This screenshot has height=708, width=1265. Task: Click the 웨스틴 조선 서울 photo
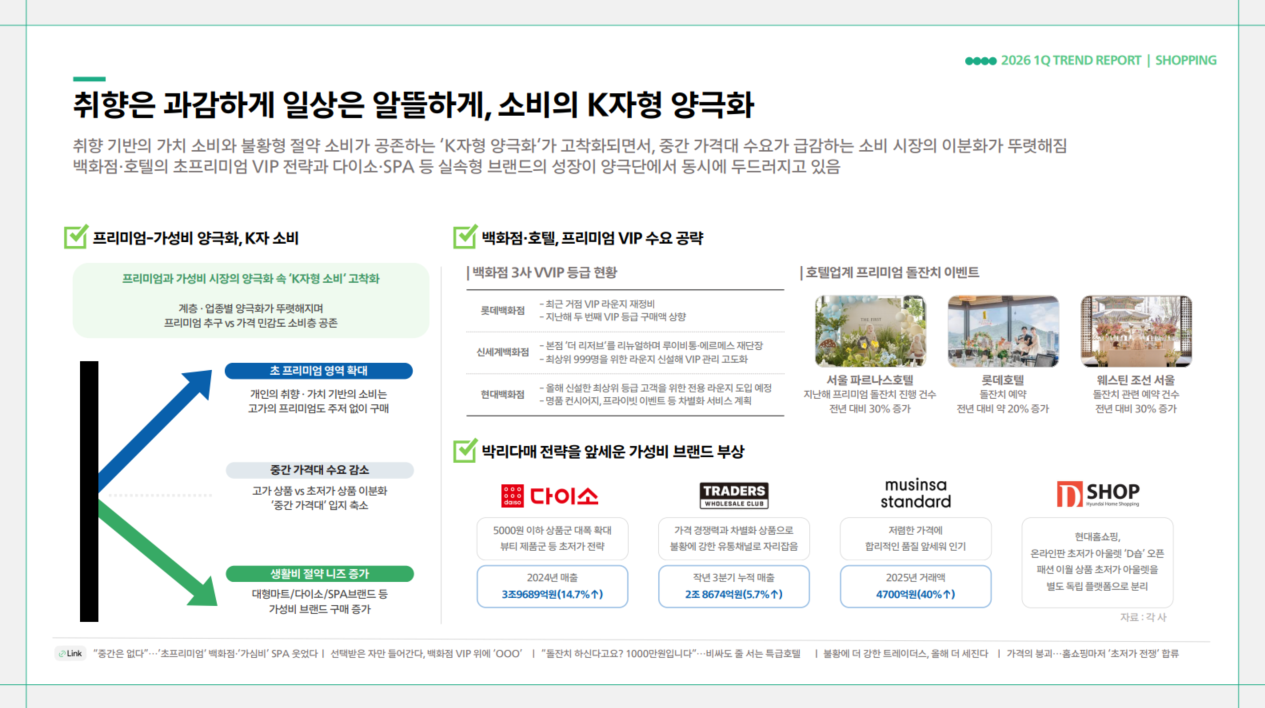pyautogui.click(x=1136, y=331)
